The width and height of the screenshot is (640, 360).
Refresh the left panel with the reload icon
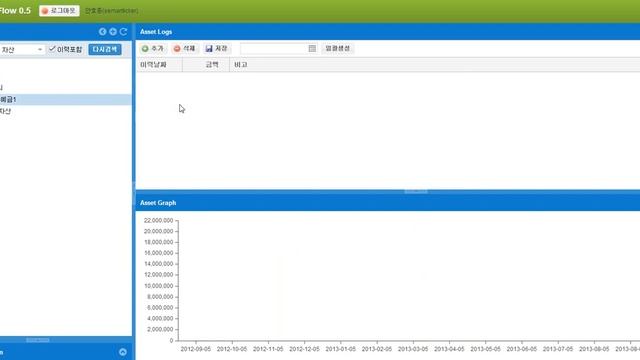click(x=123, y=31)
